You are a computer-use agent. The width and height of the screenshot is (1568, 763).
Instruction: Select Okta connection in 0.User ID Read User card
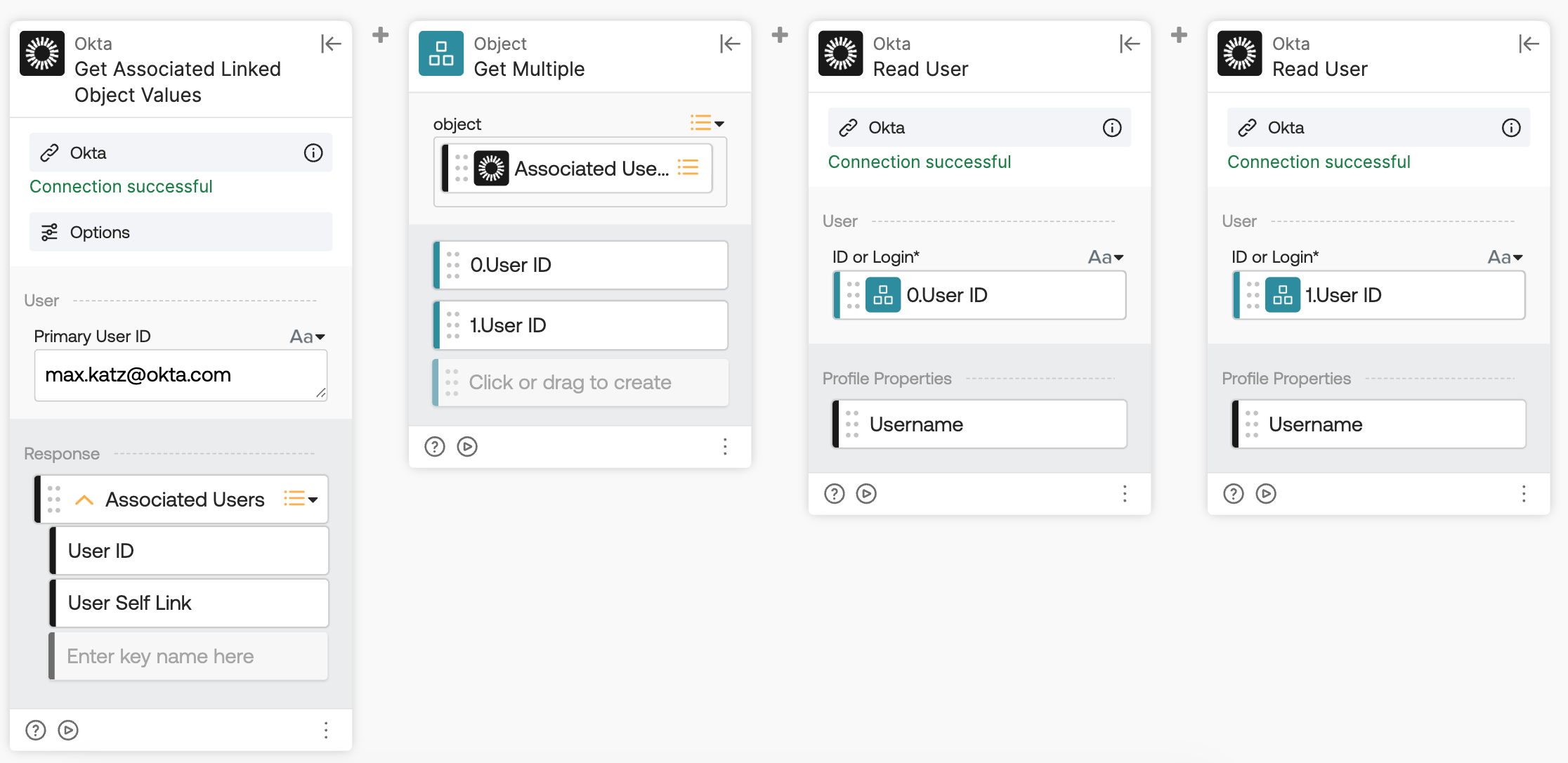click(979, 127)
